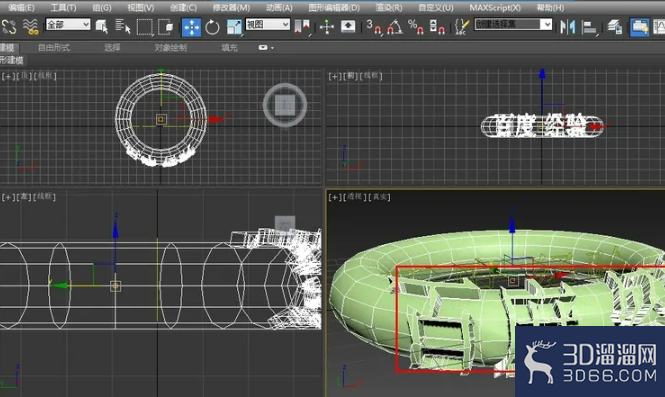Open the Layer Manager icon
The image size is (665, 397).
pos(615,27)
